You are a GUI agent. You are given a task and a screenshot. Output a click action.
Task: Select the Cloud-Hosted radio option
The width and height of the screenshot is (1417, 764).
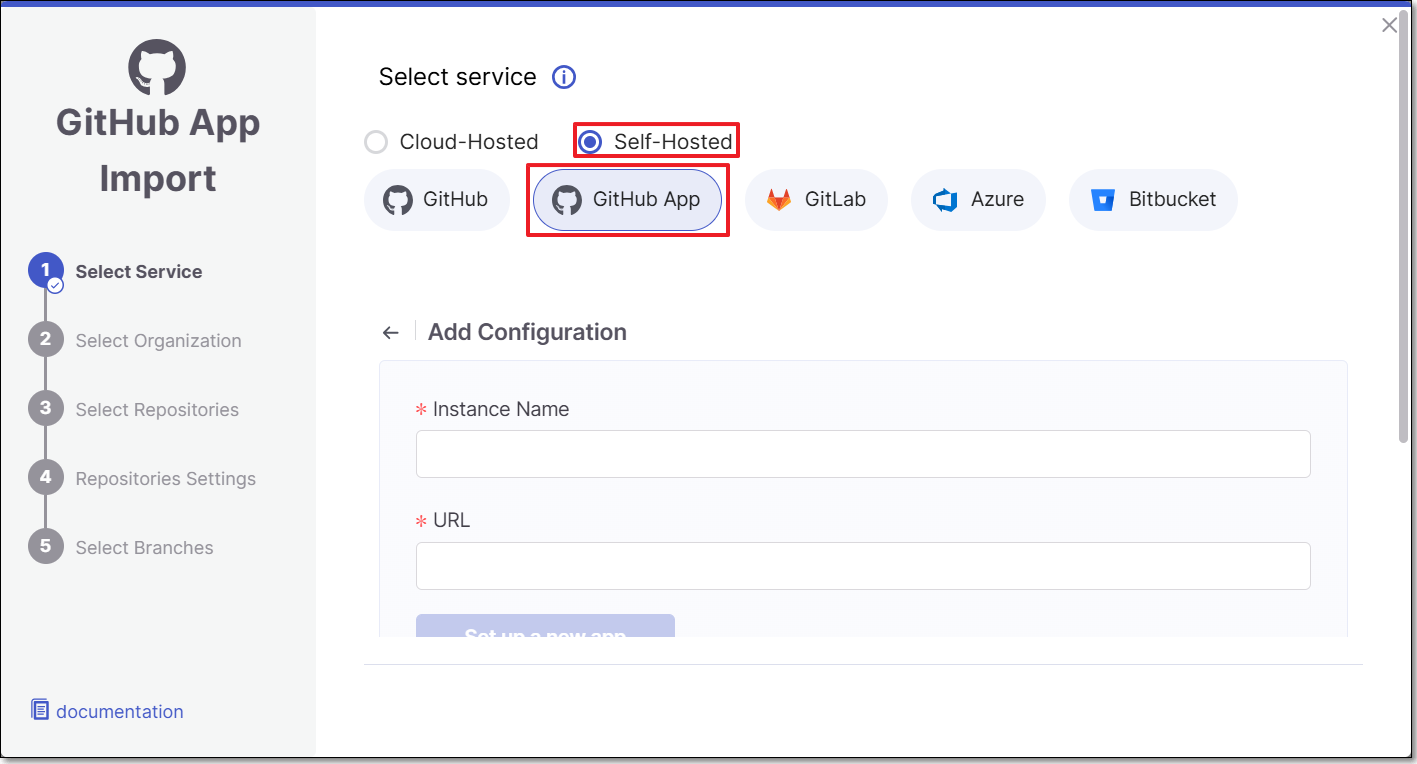coord(376,142)
